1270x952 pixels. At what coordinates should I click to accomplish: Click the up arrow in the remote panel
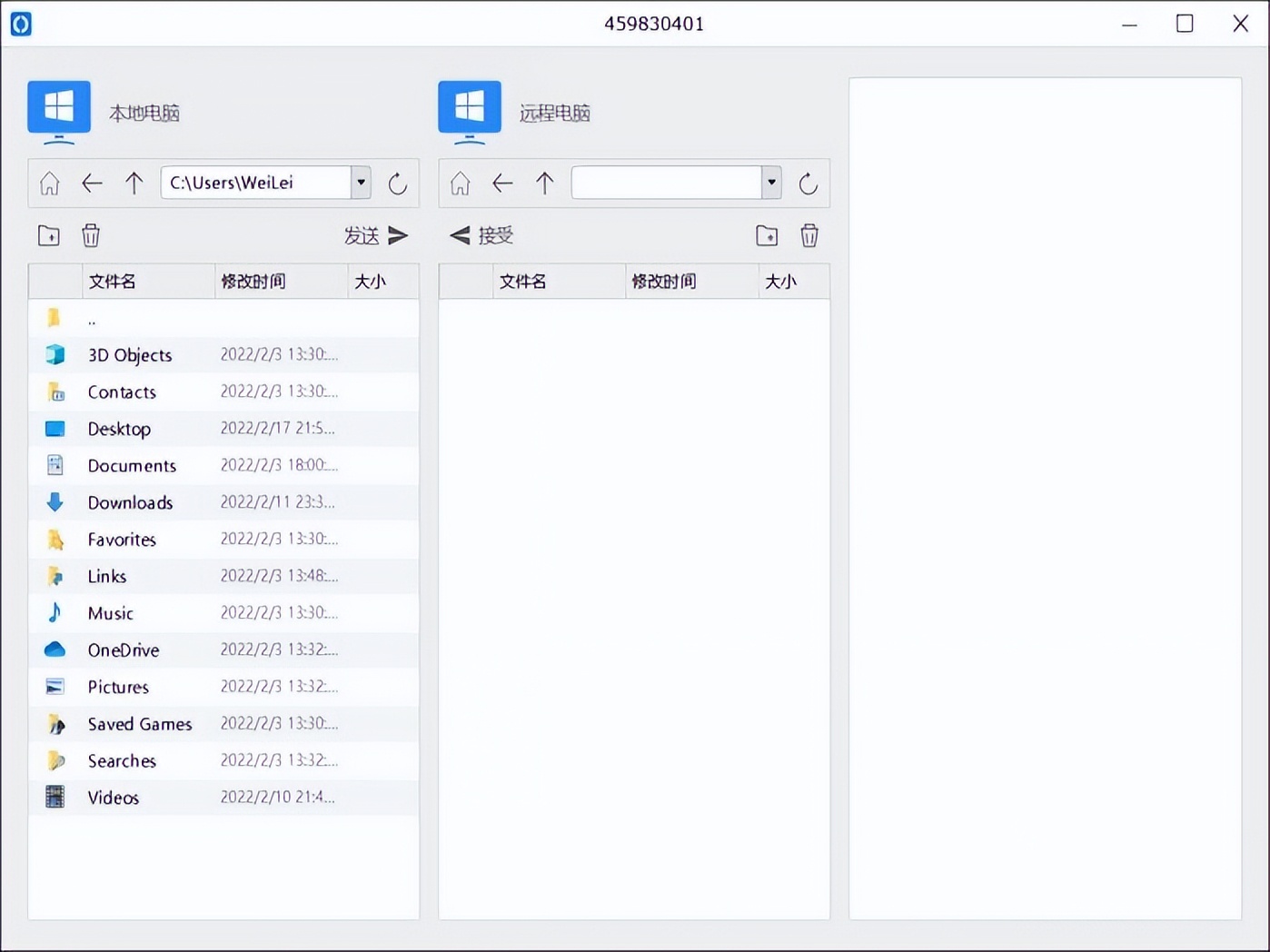tap(544, 183)
